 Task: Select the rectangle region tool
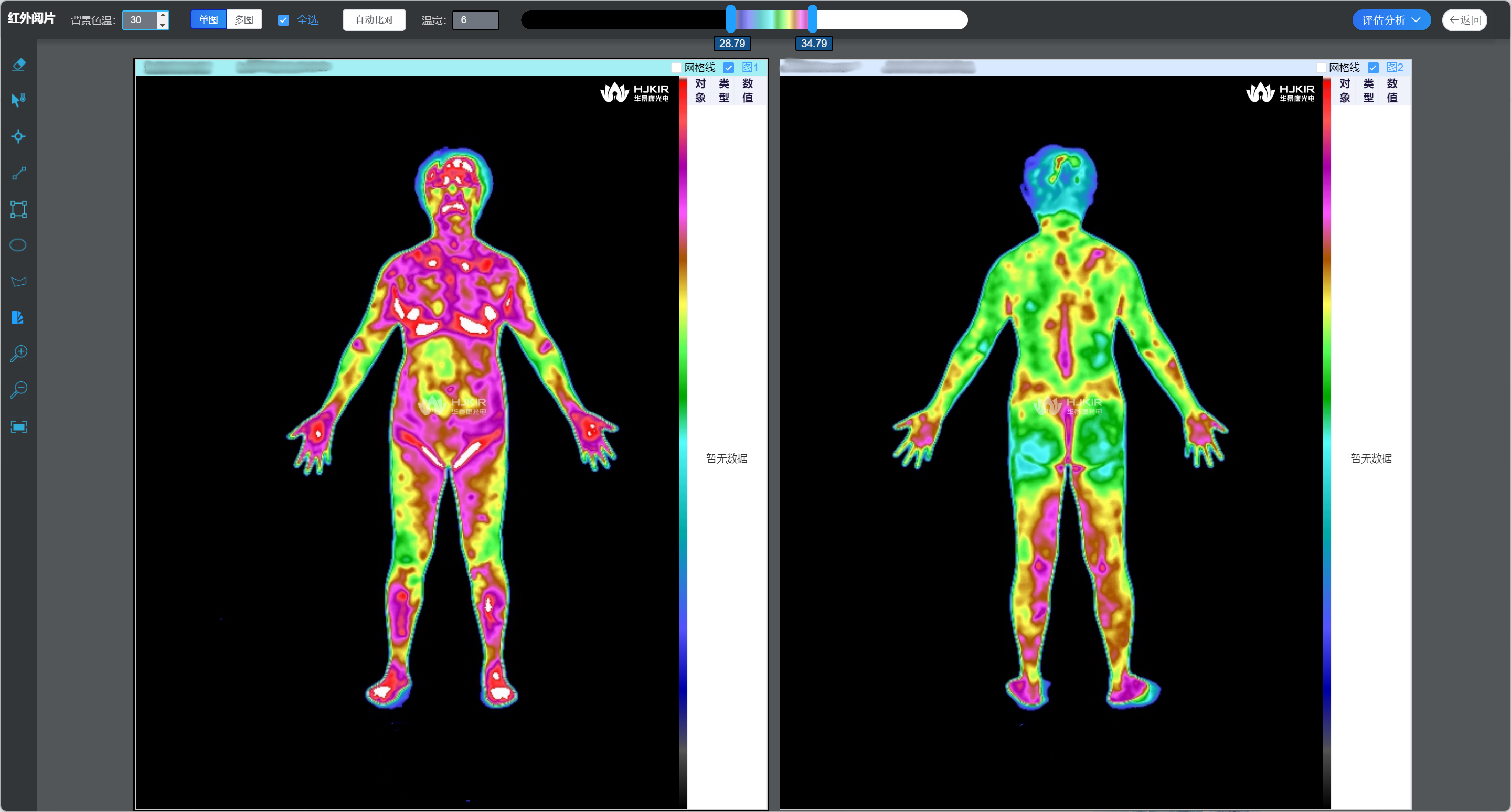tap(18, 209)
